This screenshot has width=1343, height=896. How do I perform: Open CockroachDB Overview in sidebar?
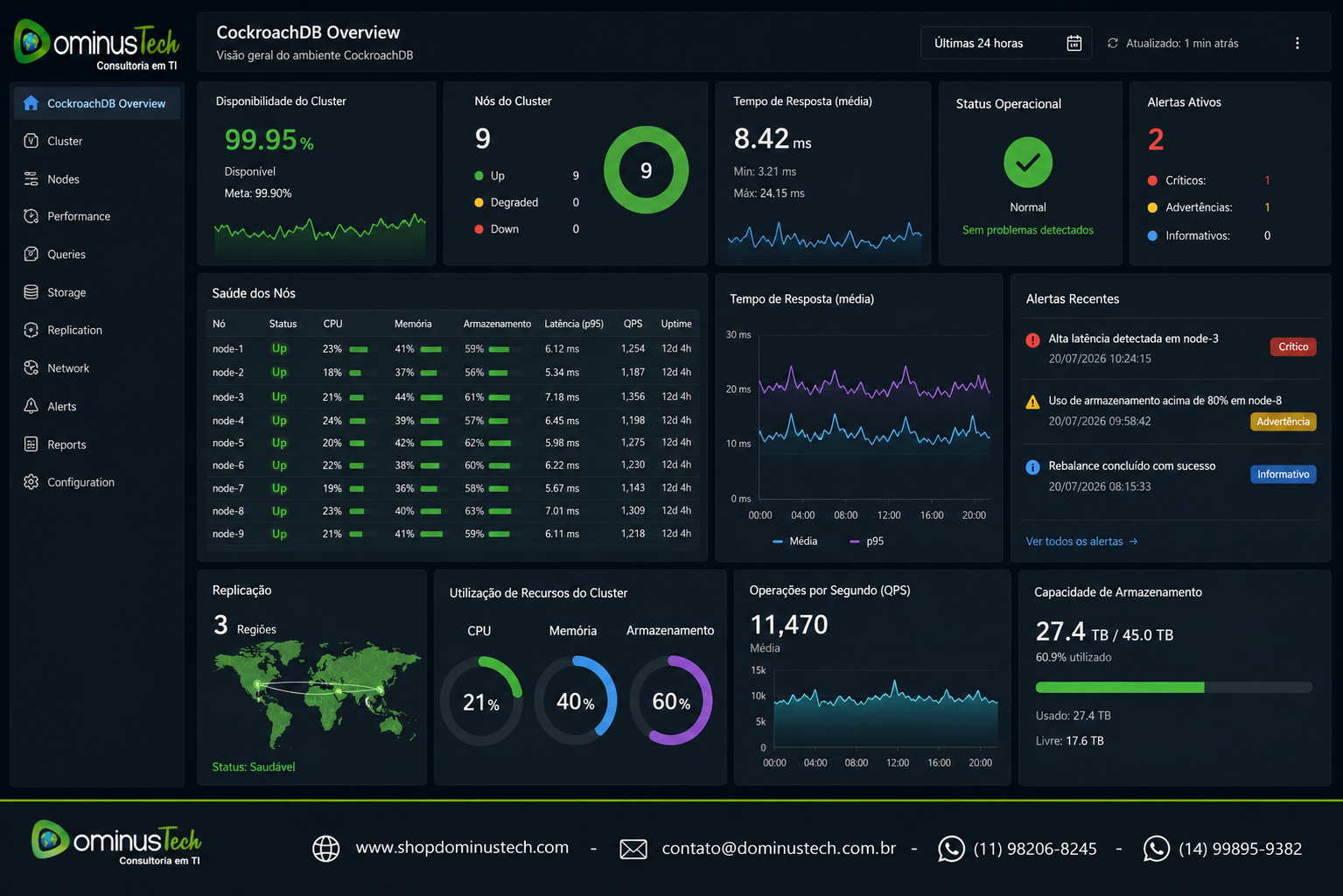coord(97,103)
